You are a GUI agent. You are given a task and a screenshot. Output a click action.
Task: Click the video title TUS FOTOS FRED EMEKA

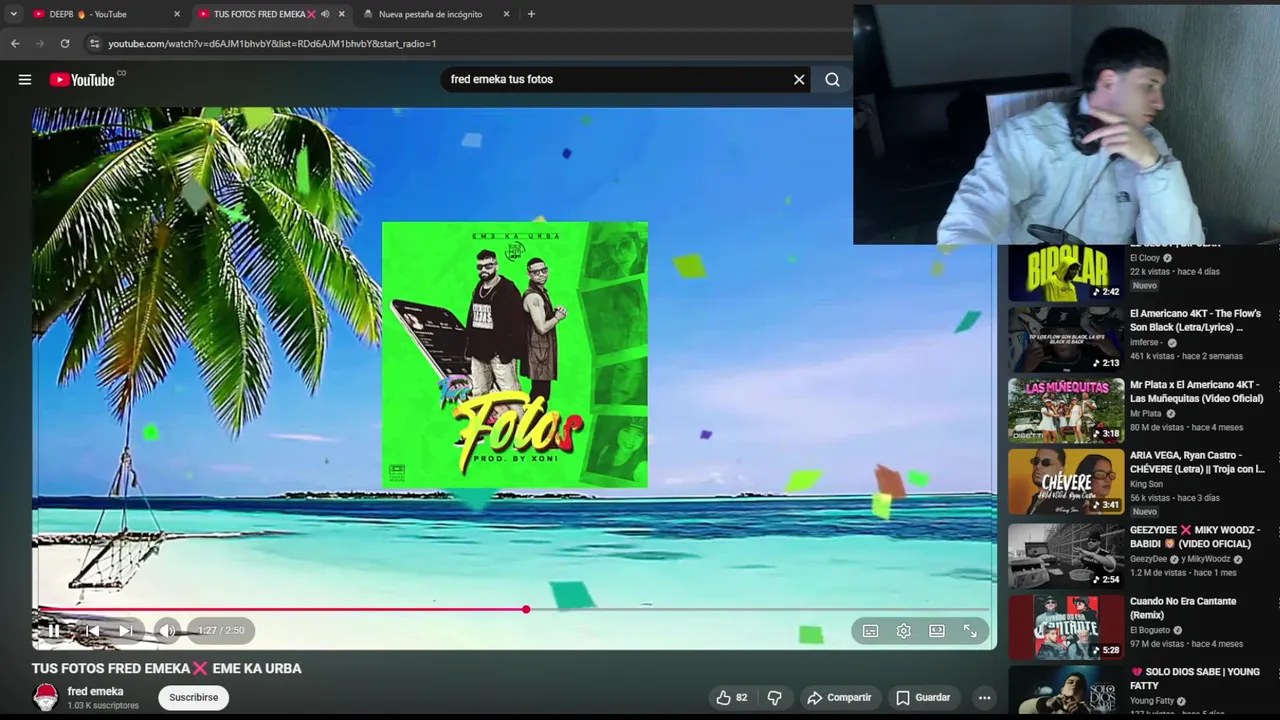[x=167, y=668]
